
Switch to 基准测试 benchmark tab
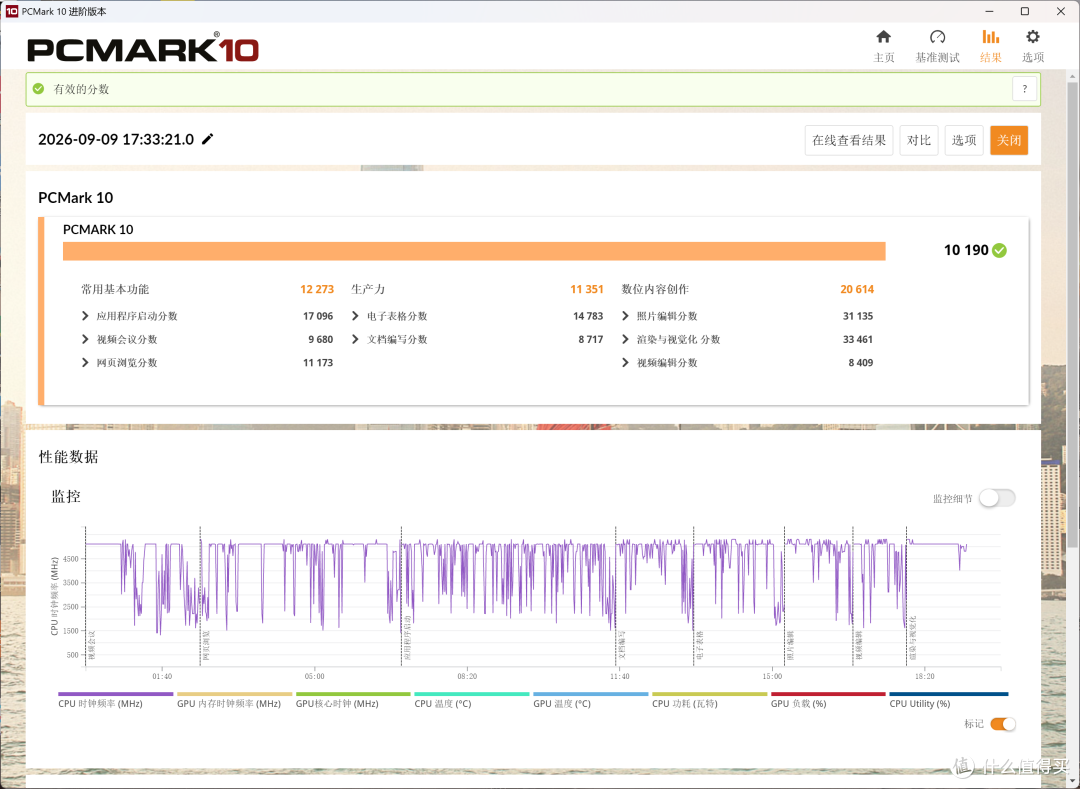pos(937,46)
